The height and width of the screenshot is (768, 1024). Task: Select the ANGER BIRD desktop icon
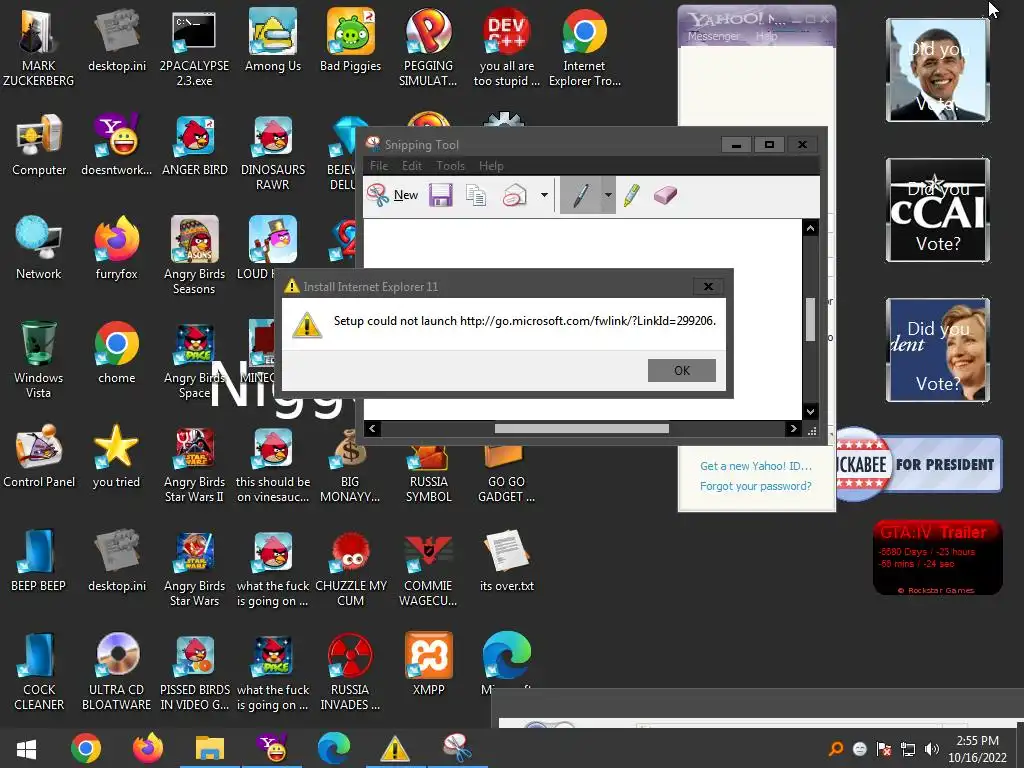[x=195, y=144]
